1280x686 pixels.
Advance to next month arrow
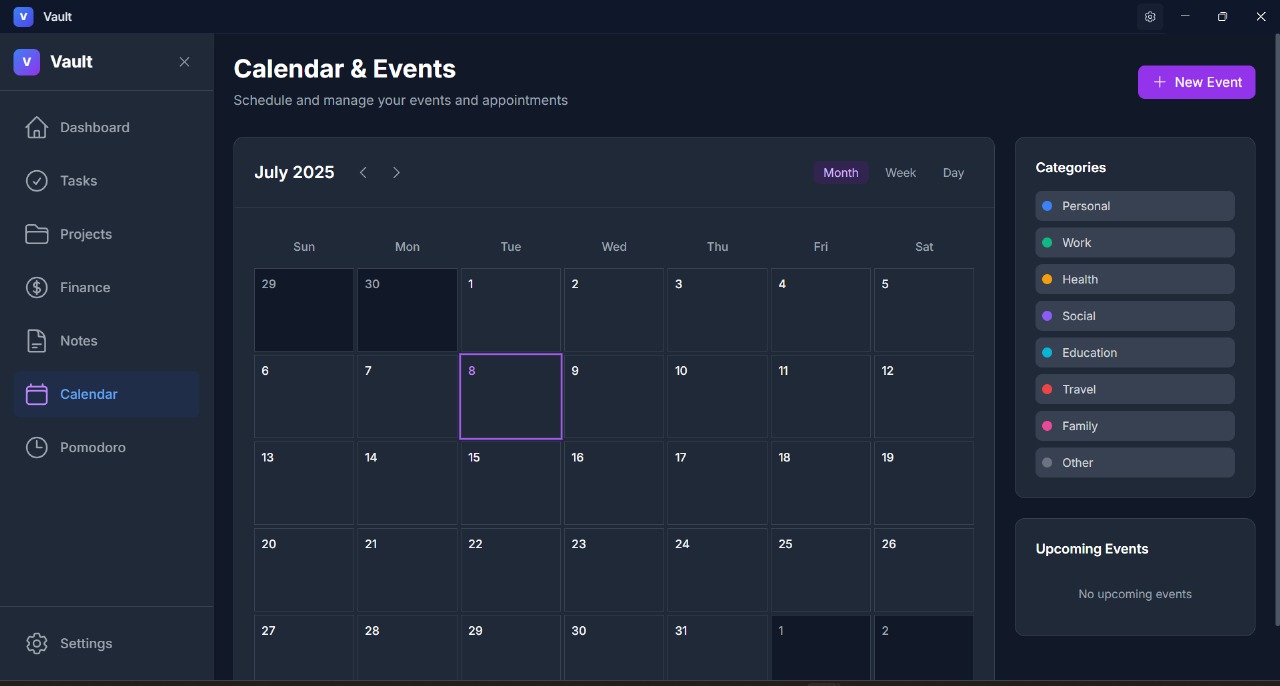click(x=396, y=173)
